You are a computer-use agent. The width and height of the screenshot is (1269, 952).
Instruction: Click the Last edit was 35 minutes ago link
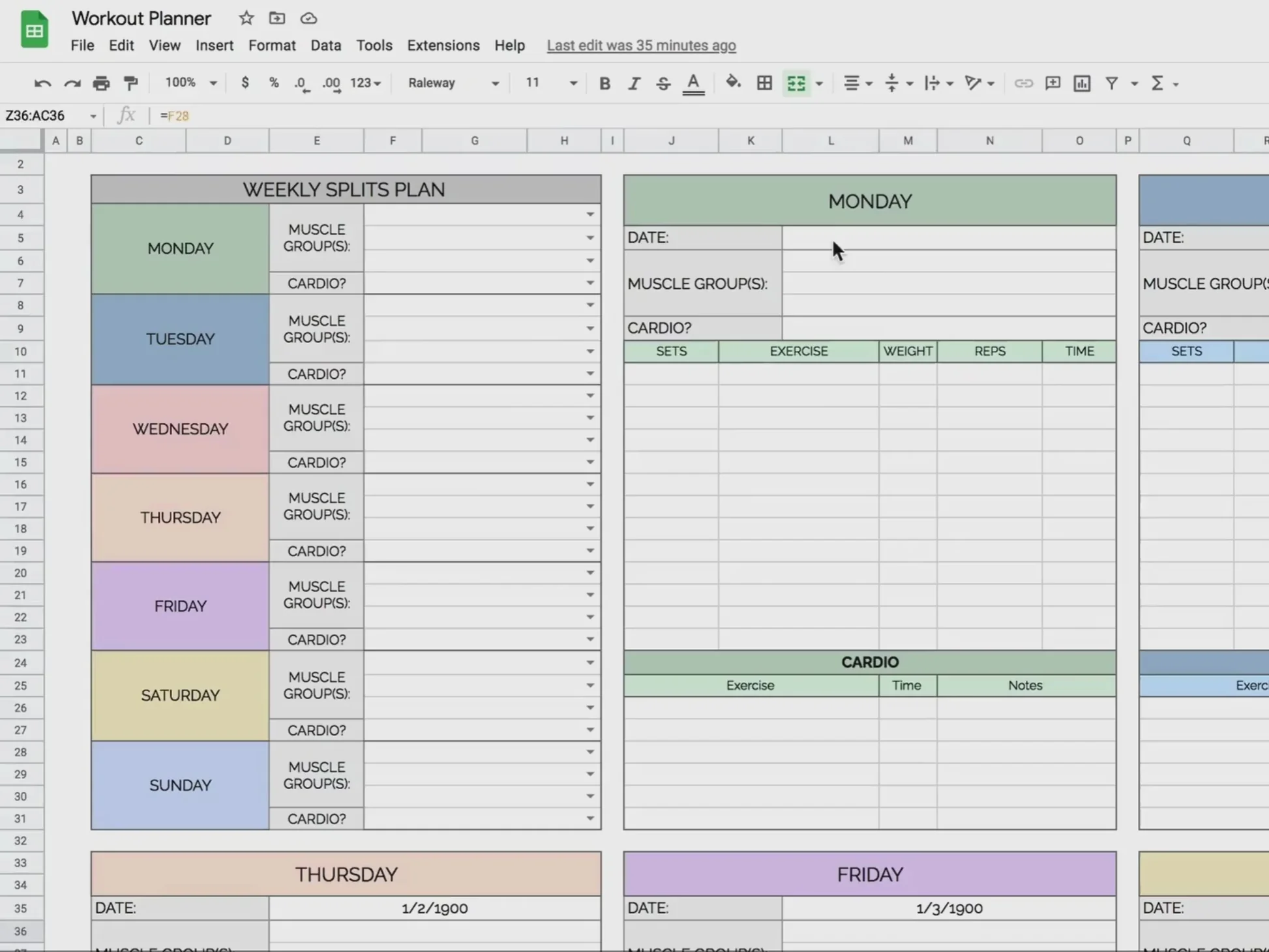point(641,46)
